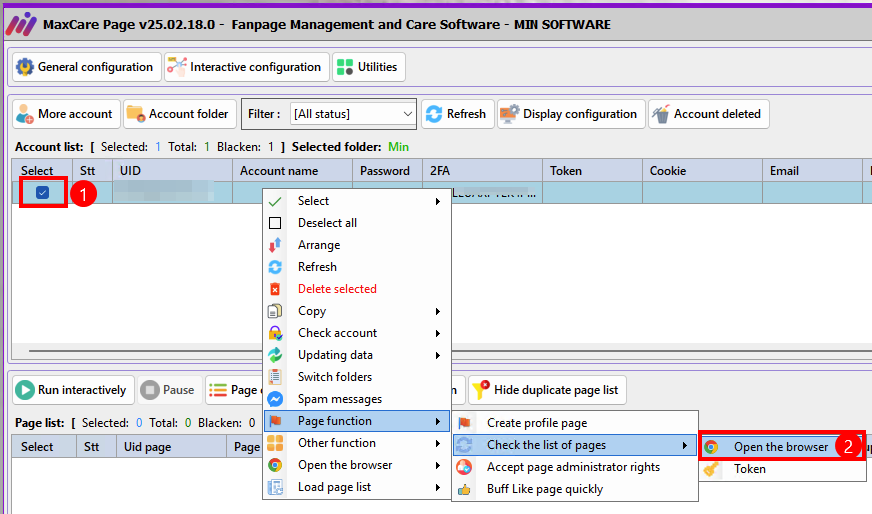Screen dimensions: 872x514
Task: Click the General configuration button
Action: (87, 67)
